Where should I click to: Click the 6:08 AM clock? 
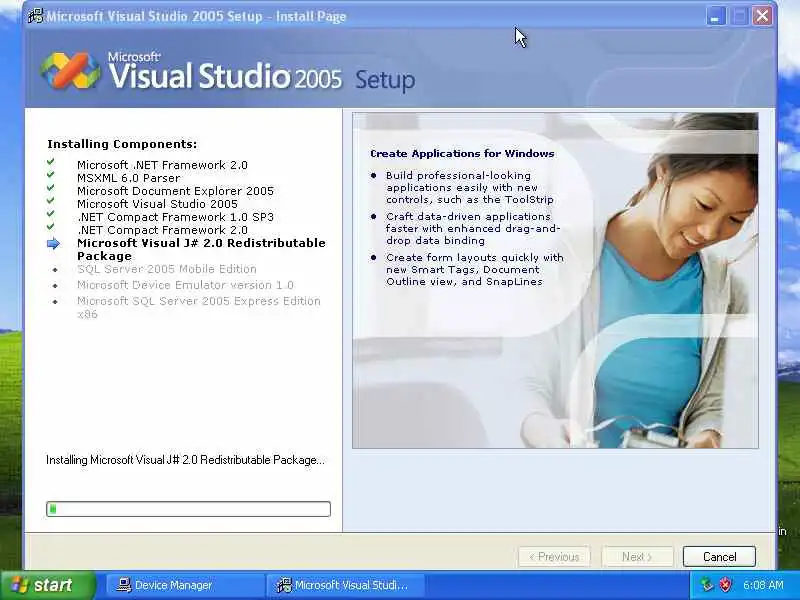[763, 585]
